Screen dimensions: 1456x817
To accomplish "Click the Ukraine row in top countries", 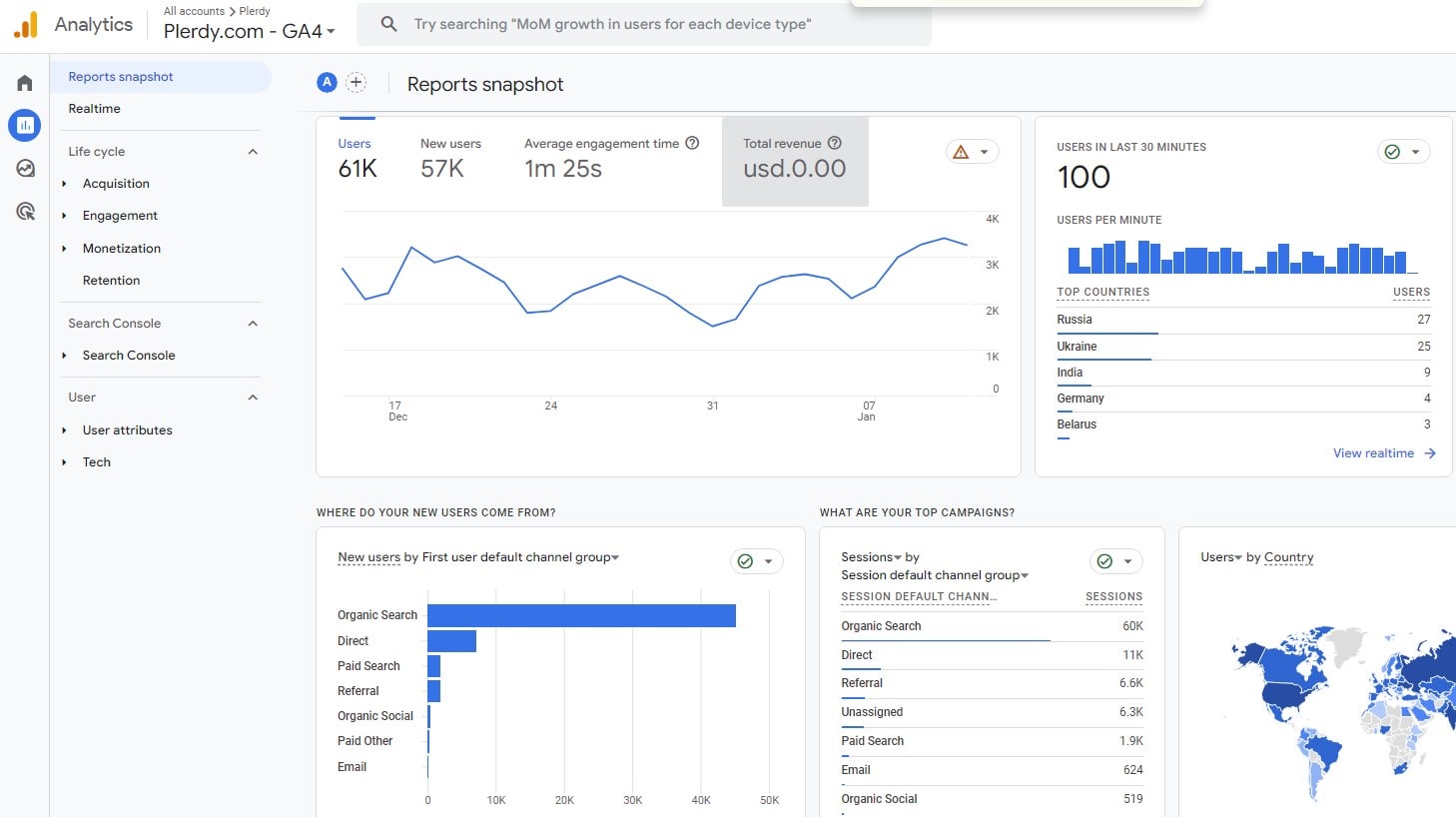I will pyautogui.click(x=1243, y=347).
